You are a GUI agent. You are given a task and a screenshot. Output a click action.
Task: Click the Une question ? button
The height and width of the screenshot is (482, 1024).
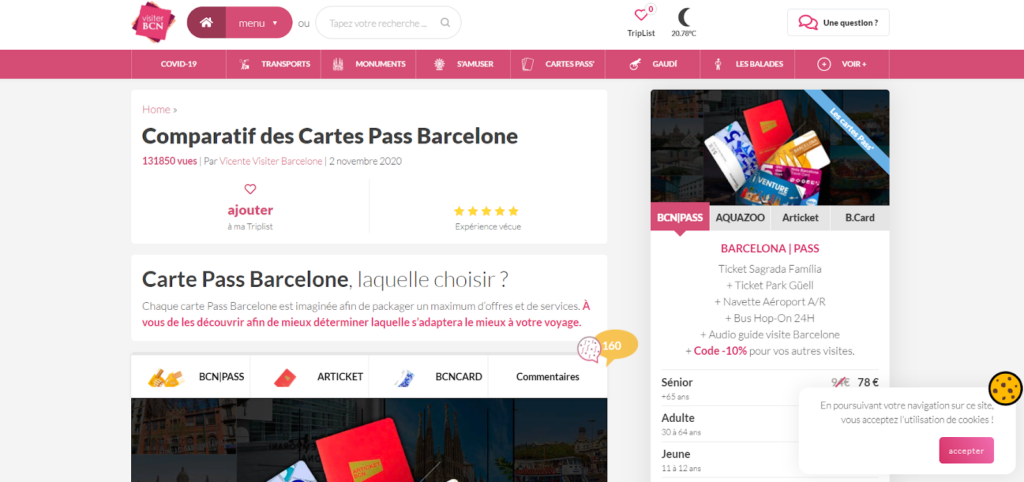838,23
